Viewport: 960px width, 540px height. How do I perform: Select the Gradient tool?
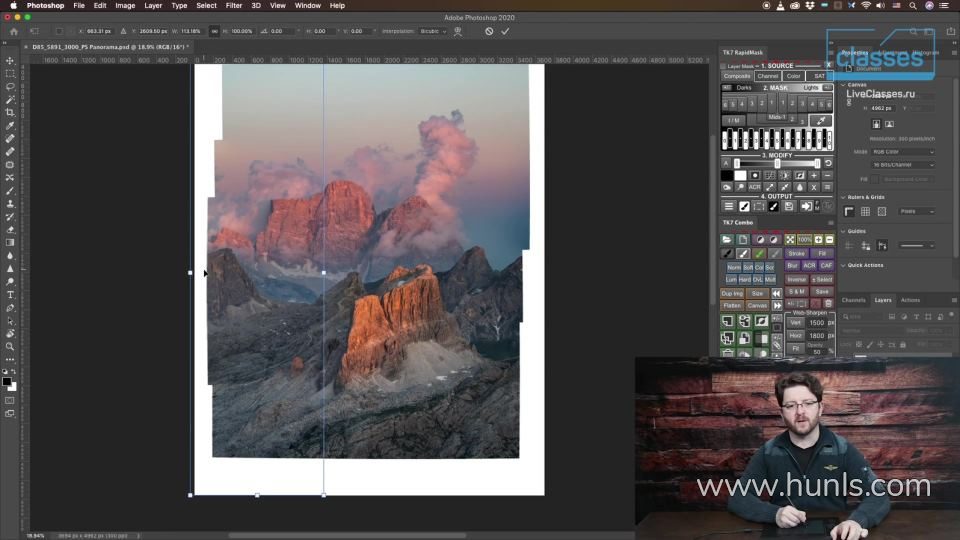pos(10,243)
